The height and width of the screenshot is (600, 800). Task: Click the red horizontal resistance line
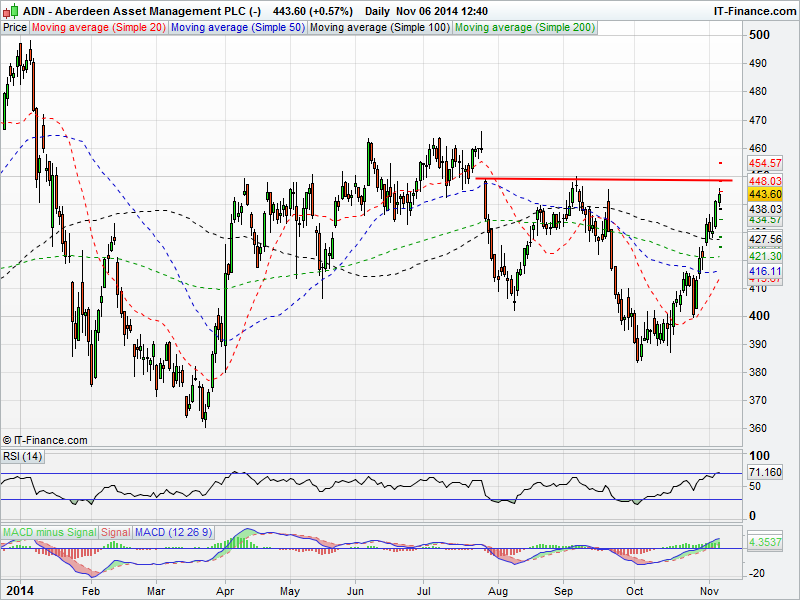[x=600, y=179]
